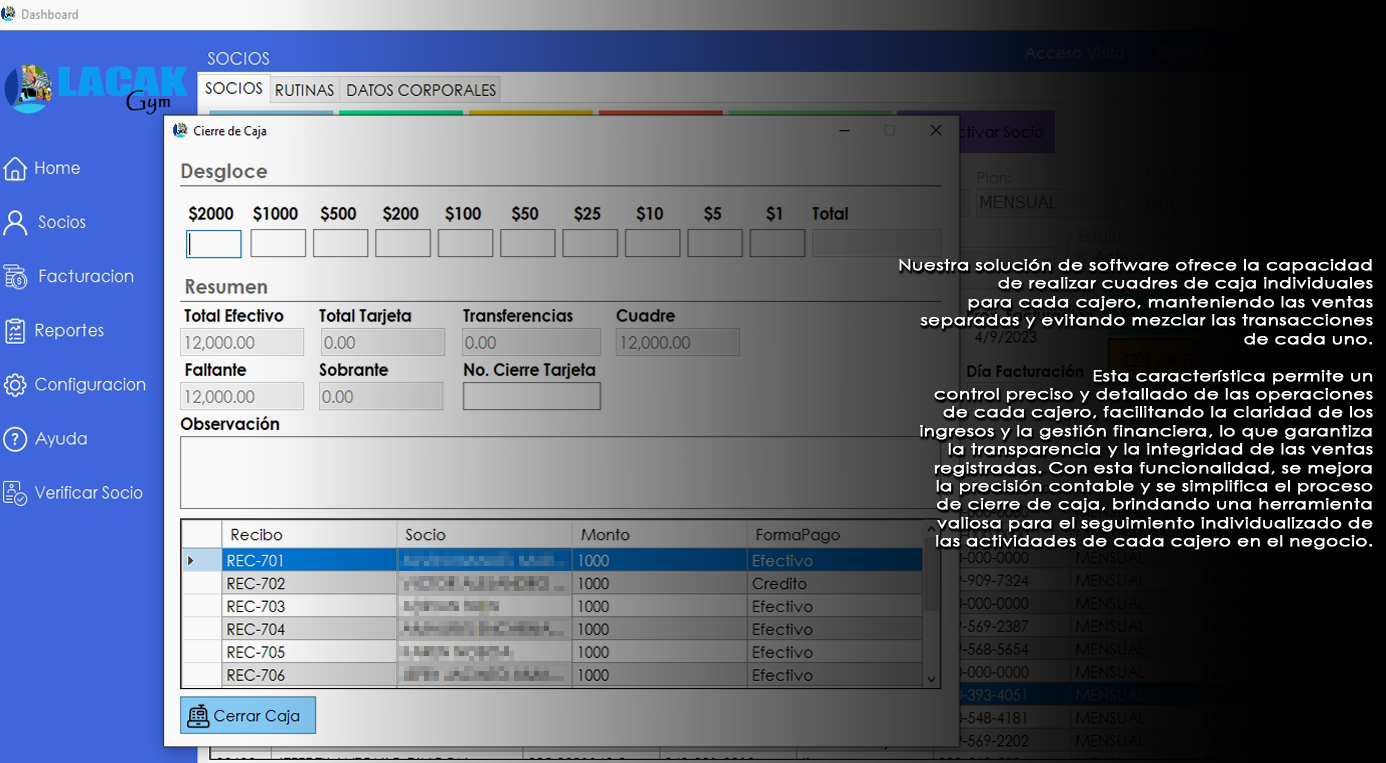The height and width of the screenshot is (763, 1386).
Task: Click the Facturacion billing icon
Action: 15,277
